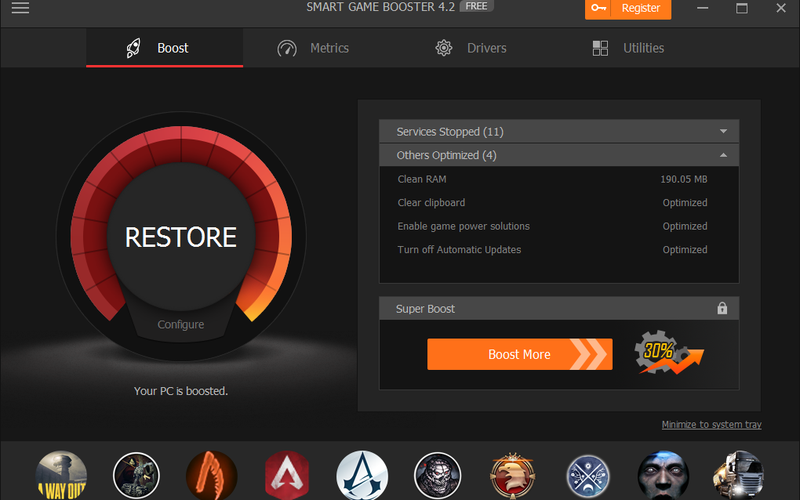This screenshot has width=800, height=500.
Task: Click the golden eagle emblem game icon
Action: coord(513,475)
